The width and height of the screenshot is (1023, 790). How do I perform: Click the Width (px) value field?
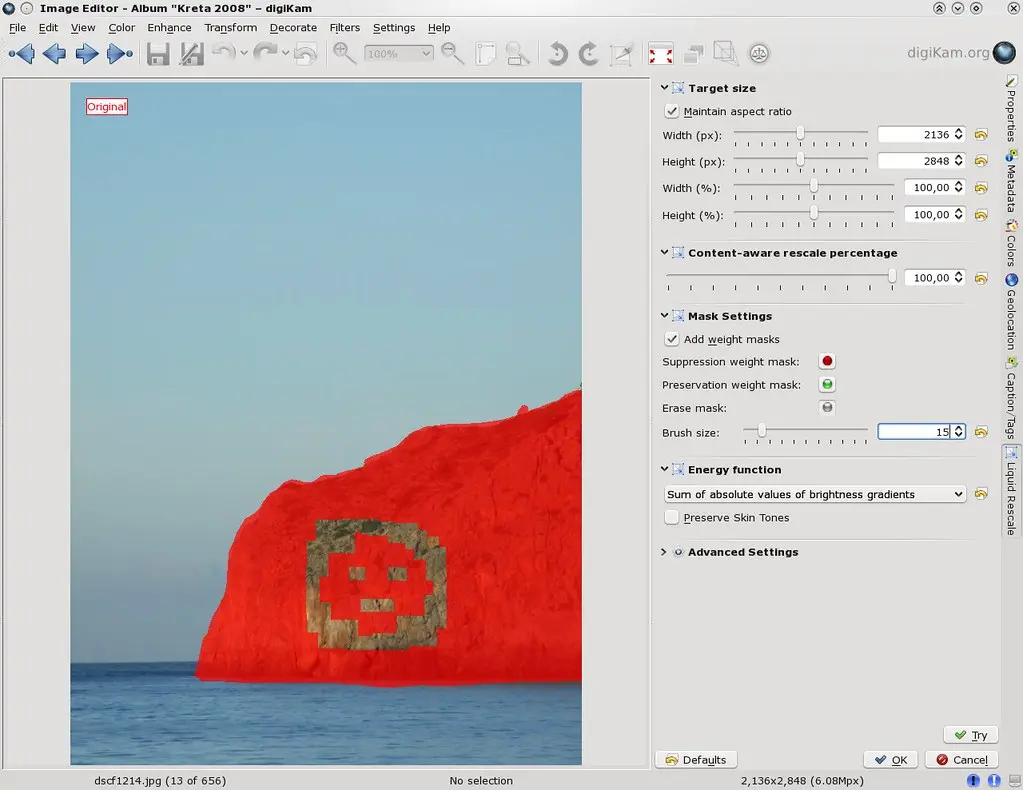913,134
